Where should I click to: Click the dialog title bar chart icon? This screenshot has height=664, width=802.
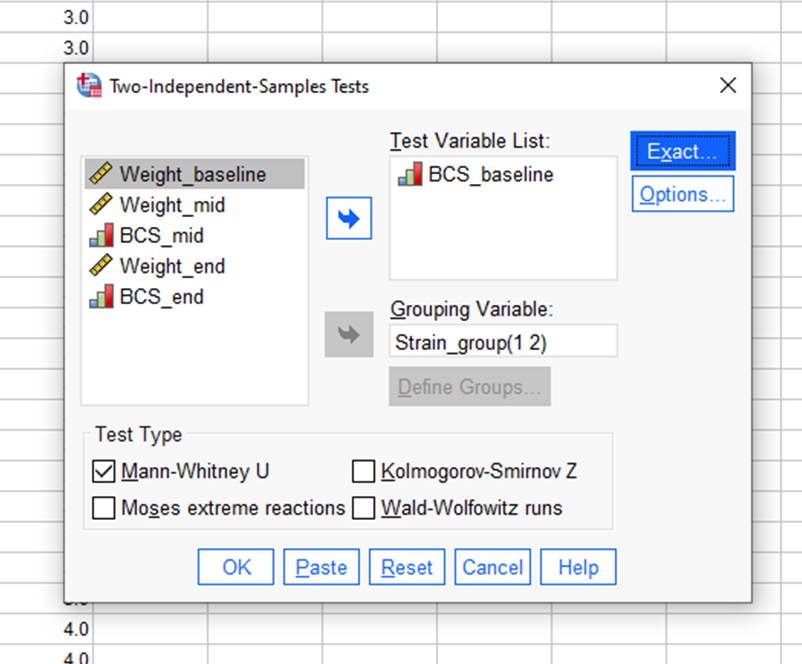click(x=90, y=86)
